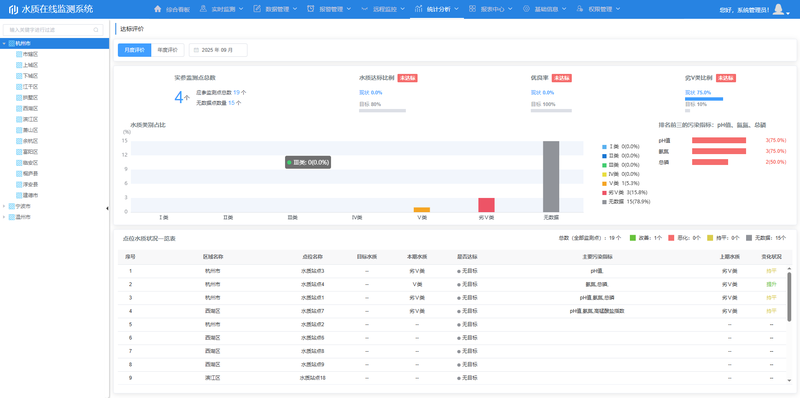The image size is (800, 398).
Task: Select 滨江区 in the region tree
Action: click(x=31, y=119)
